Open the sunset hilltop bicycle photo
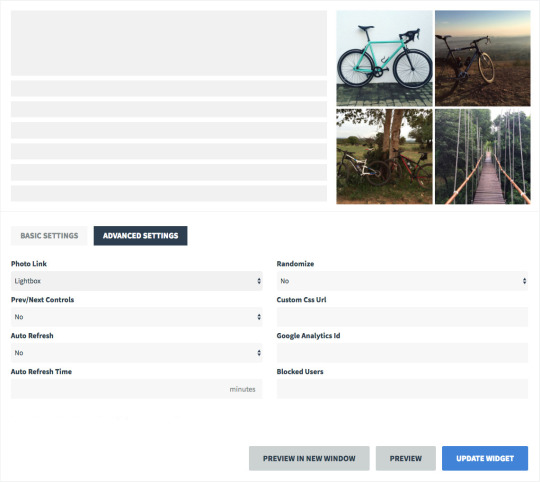540x482 pixels. pyautogui.click(x=483, y=58)
